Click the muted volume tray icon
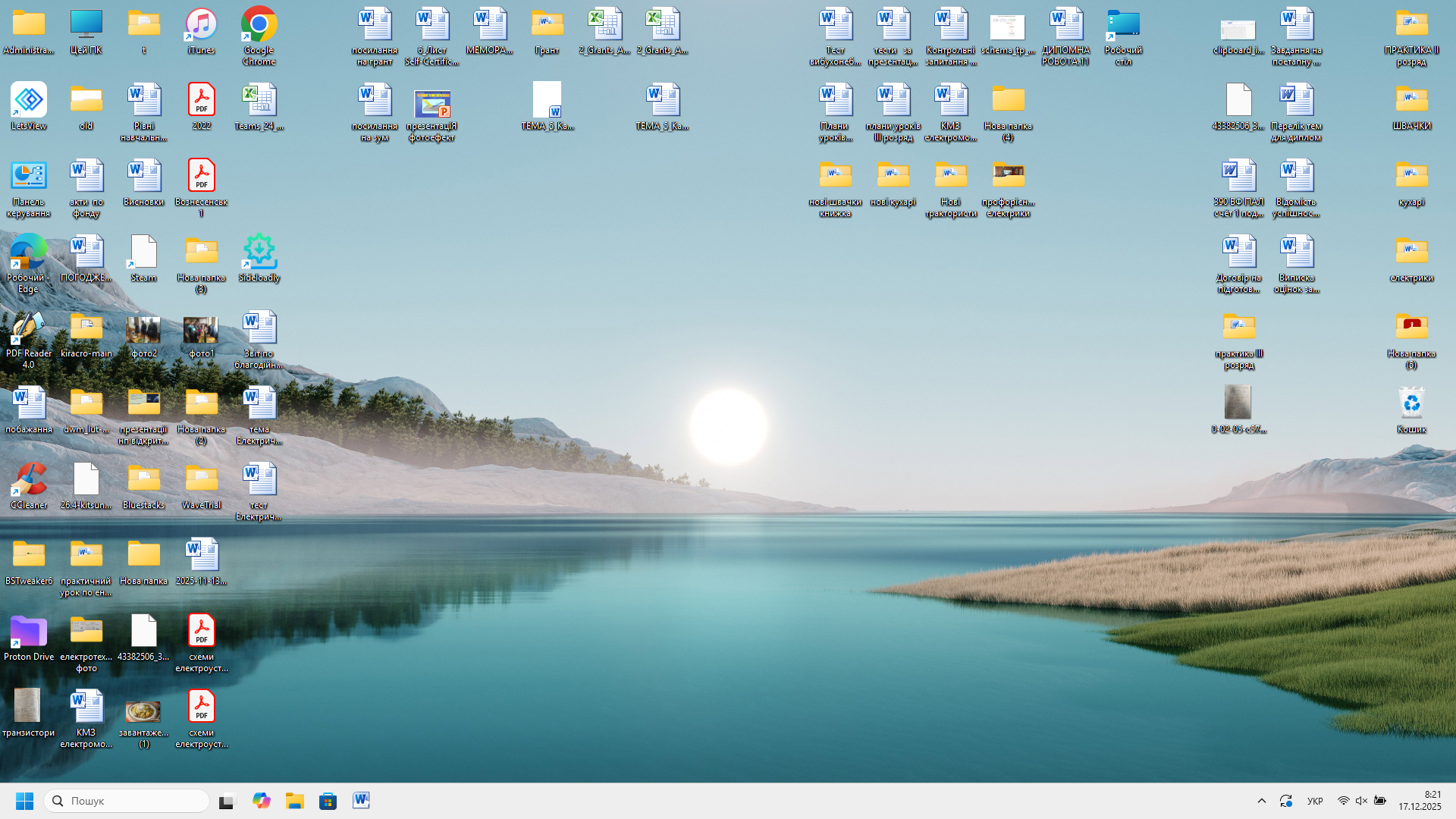1456x819 pixels. tap(1361, 801)
